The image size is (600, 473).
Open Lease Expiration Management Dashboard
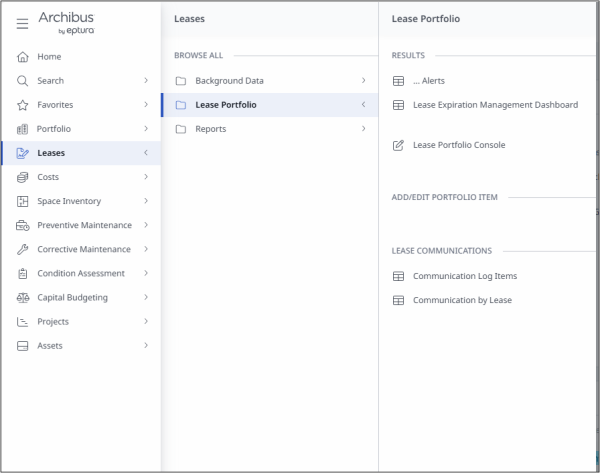(496, 105)
